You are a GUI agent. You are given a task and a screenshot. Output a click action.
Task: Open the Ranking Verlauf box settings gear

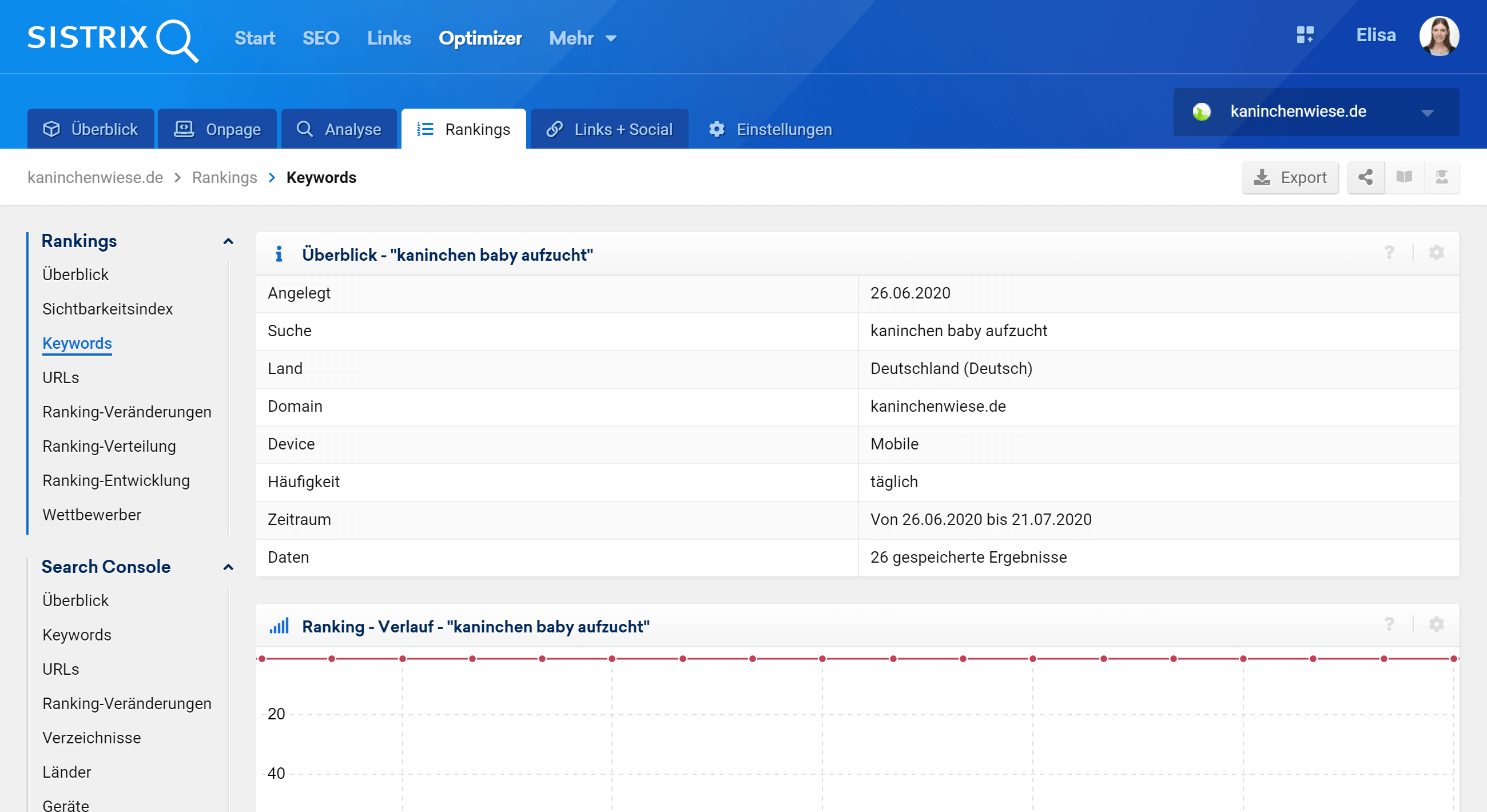click(x=1436, y=624)
